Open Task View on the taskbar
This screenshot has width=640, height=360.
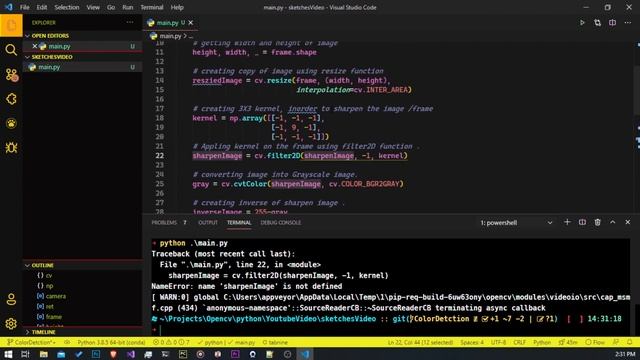pos(25,354)
